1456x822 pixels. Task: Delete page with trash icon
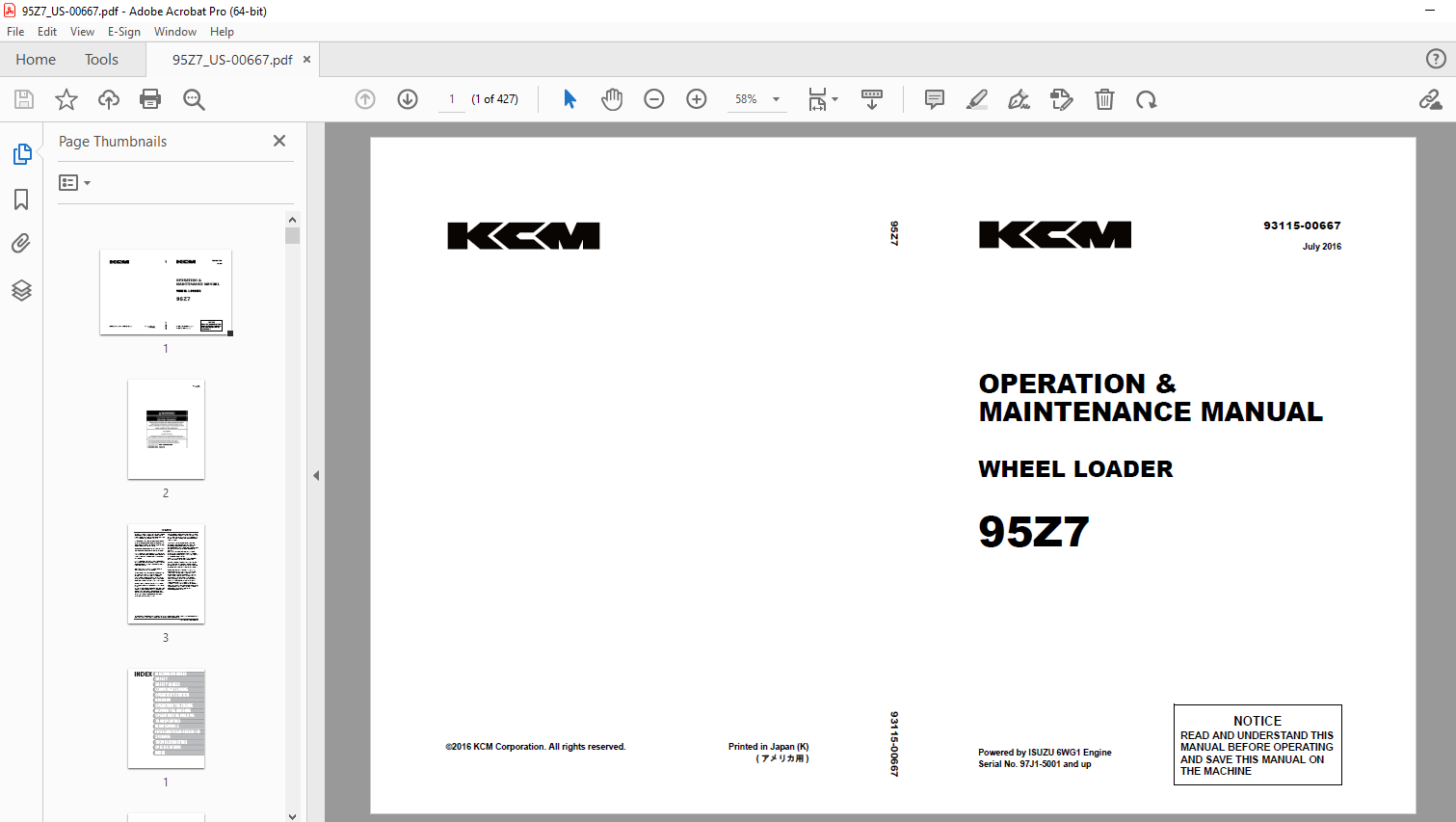[x=1104, y=99]
